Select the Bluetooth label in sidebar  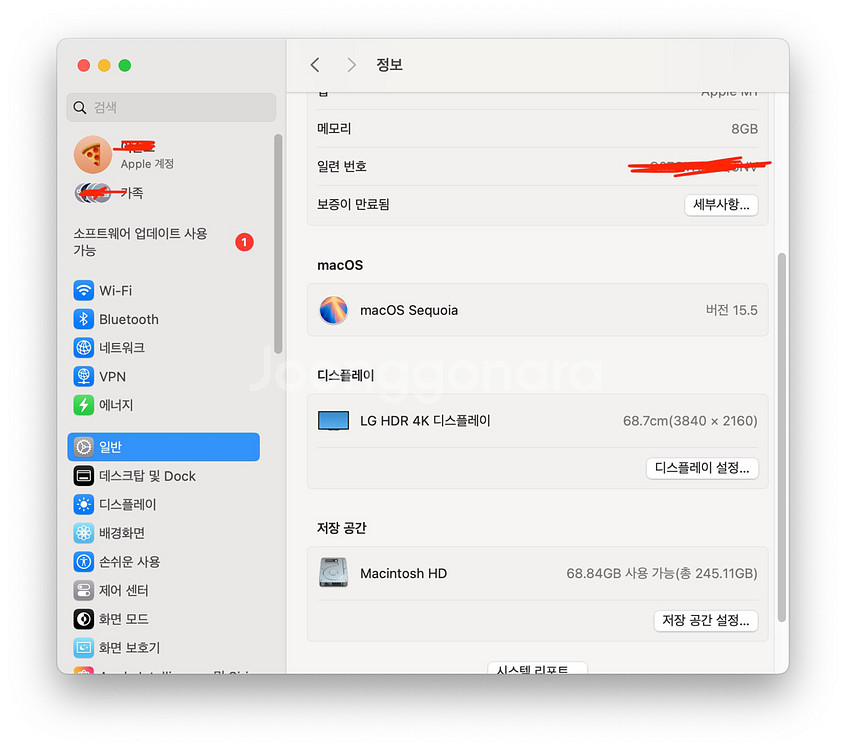(129, 319)
